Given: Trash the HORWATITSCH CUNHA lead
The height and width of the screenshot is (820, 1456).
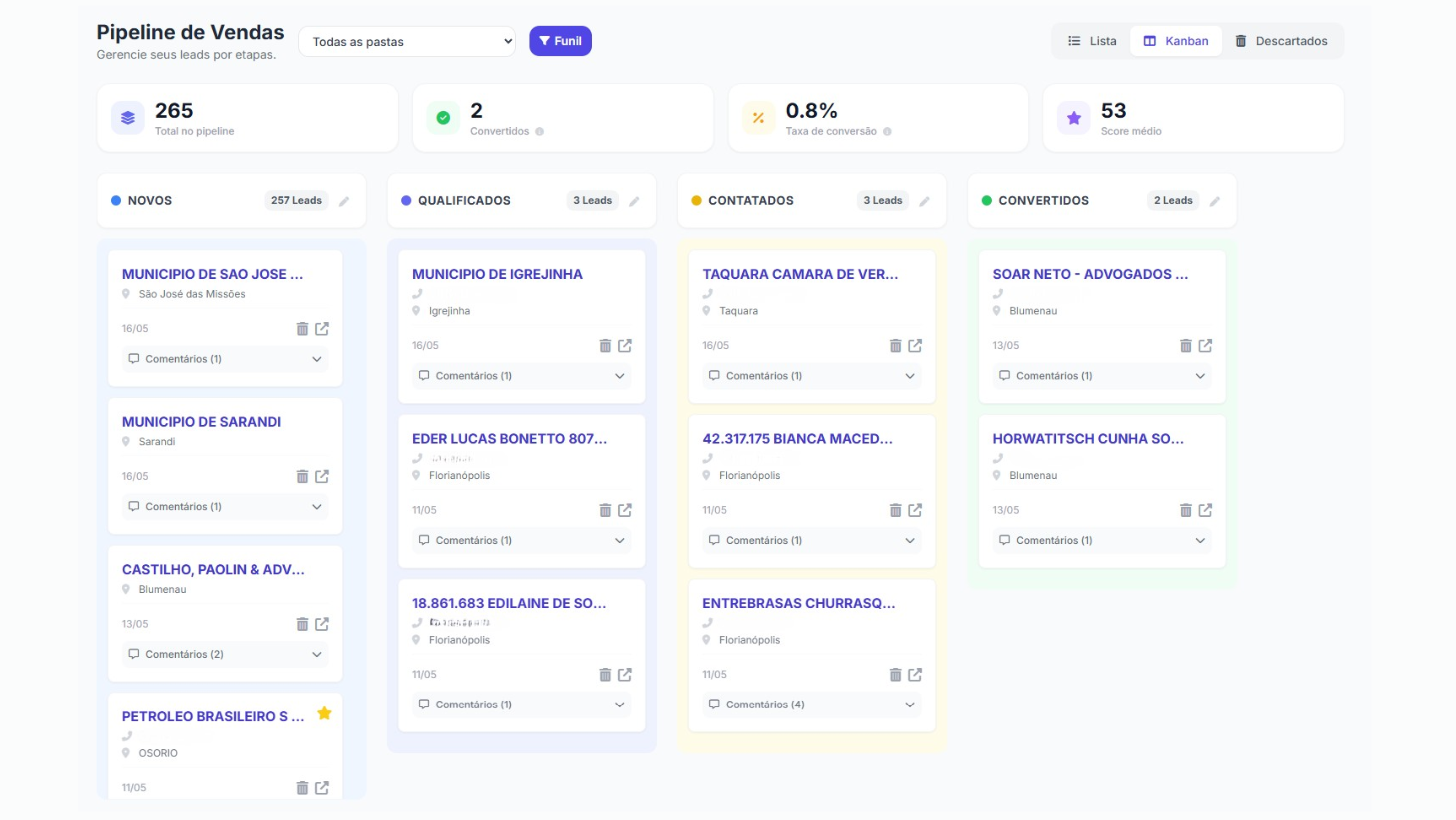Looking at the screenshot, I should [1186, 510].
